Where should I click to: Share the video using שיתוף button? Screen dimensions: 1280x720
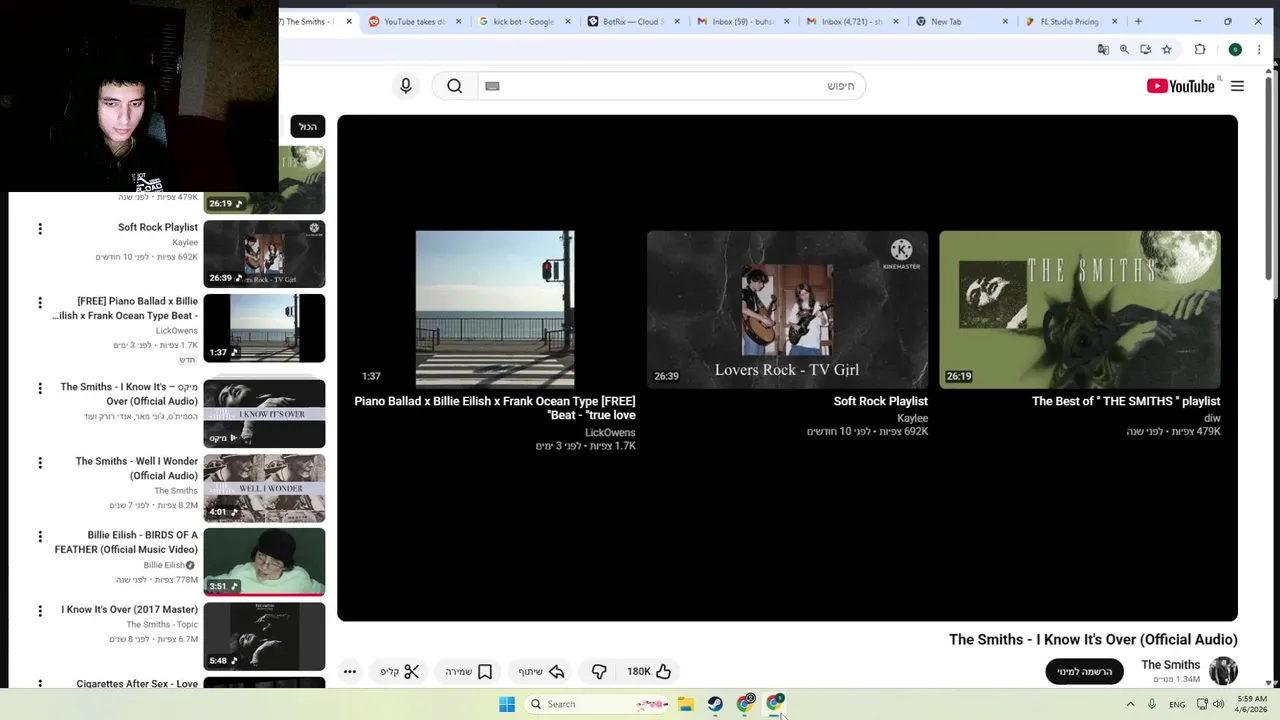[541, 672]
